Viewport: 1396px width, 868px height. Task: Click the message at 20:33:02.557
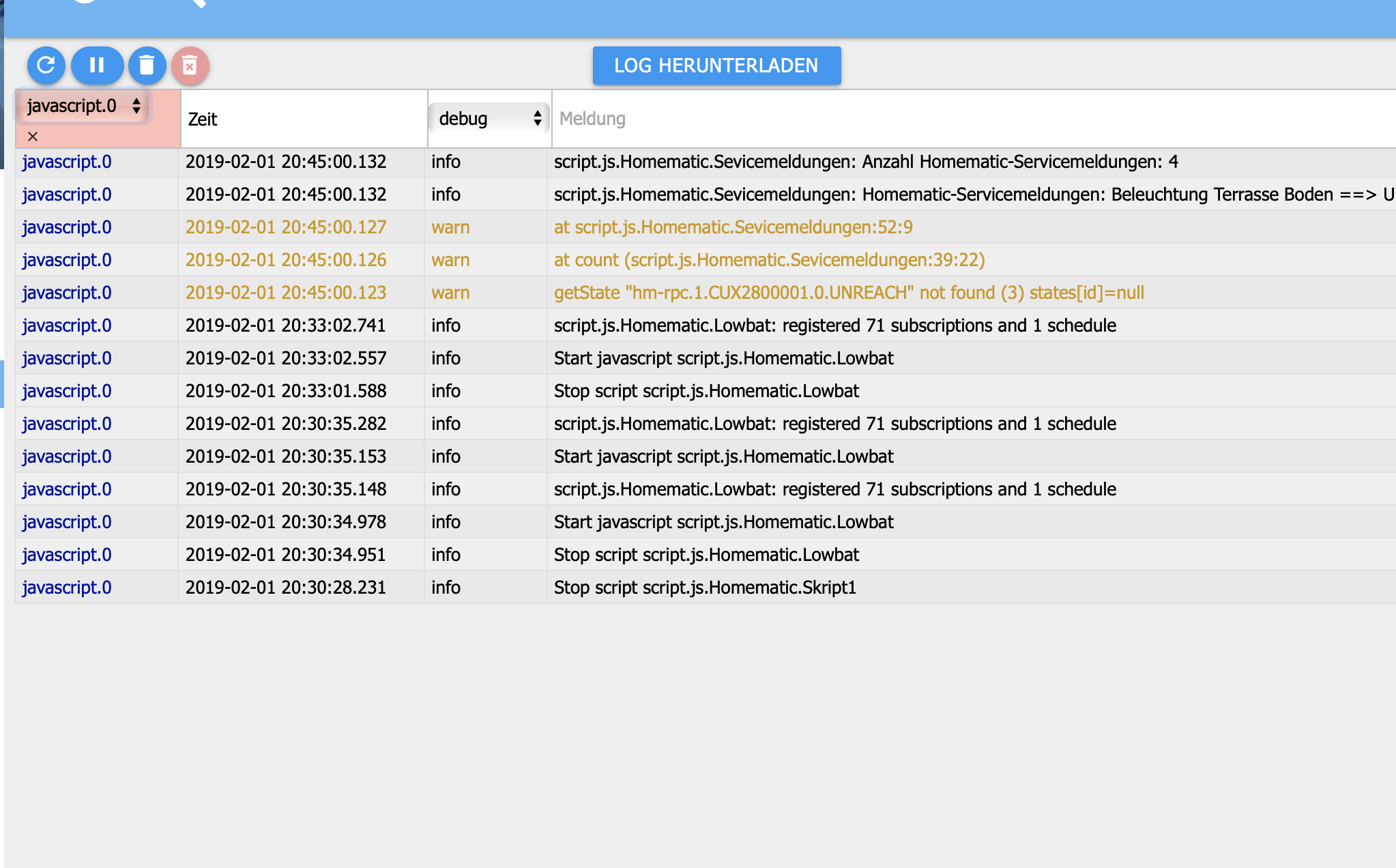(x=723, y=358)
